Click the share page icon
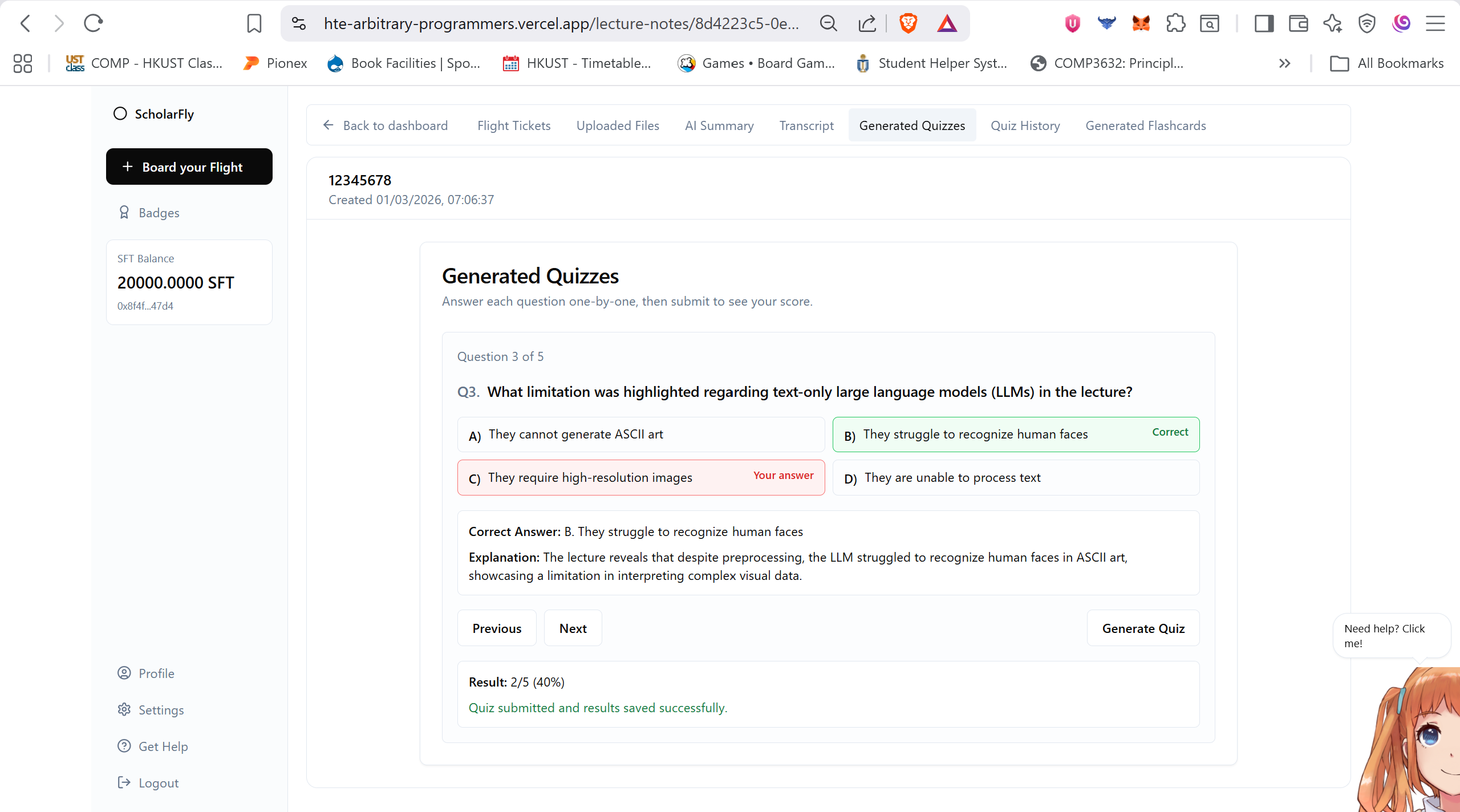 pos(867,23)
